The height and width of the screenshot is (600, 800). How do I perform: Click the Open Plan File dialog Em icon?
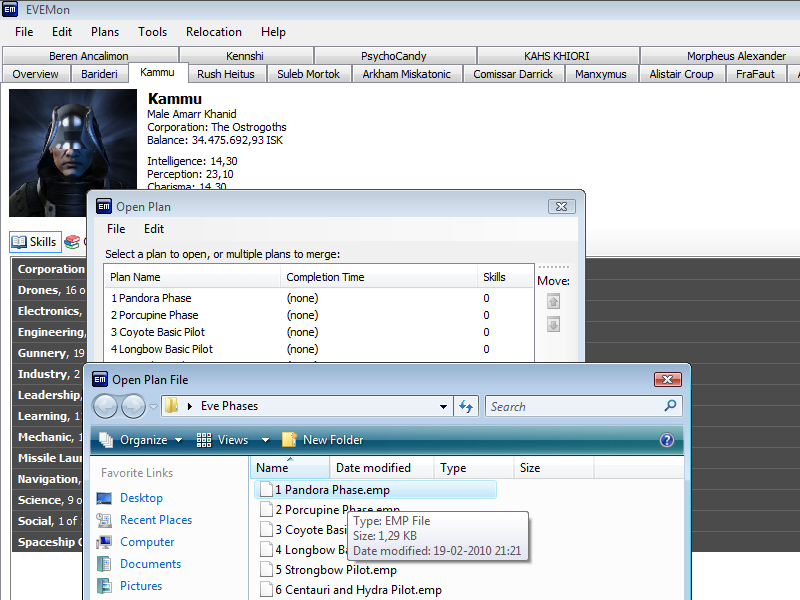tap(100, 380)
